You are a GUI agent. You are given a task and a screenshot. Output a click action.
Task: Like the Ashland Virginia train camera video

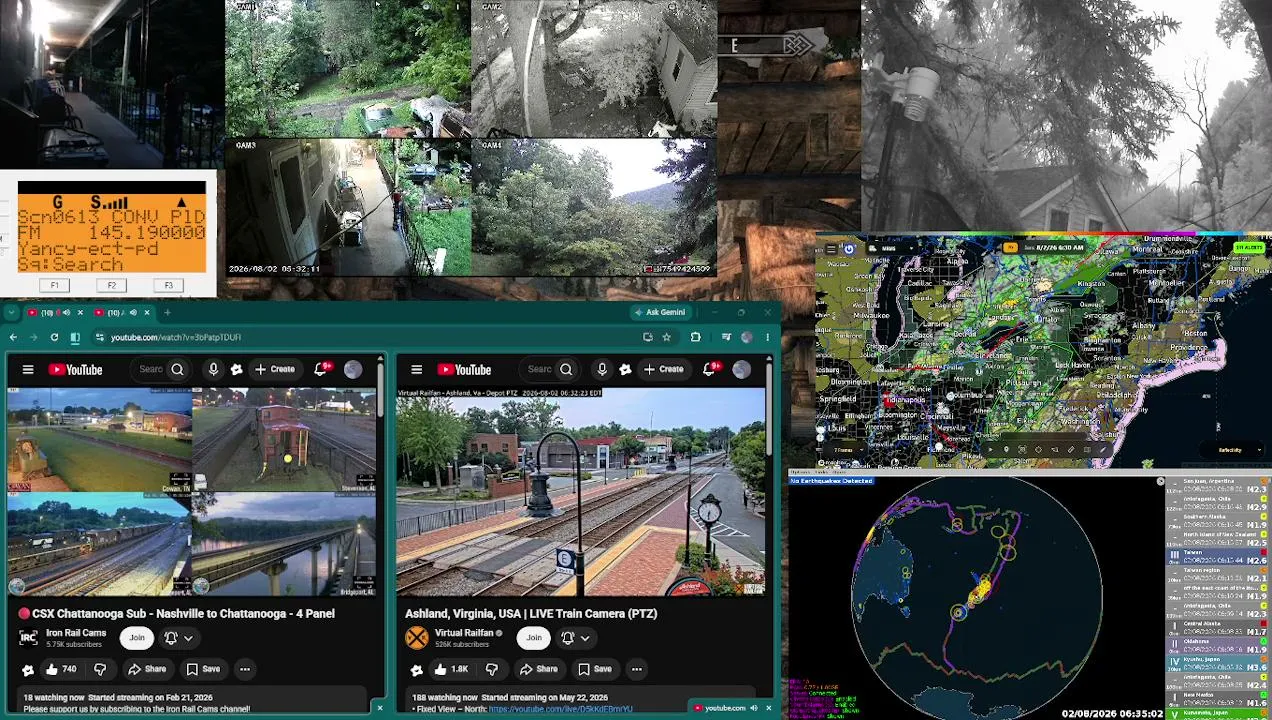[x=450, y=669]
